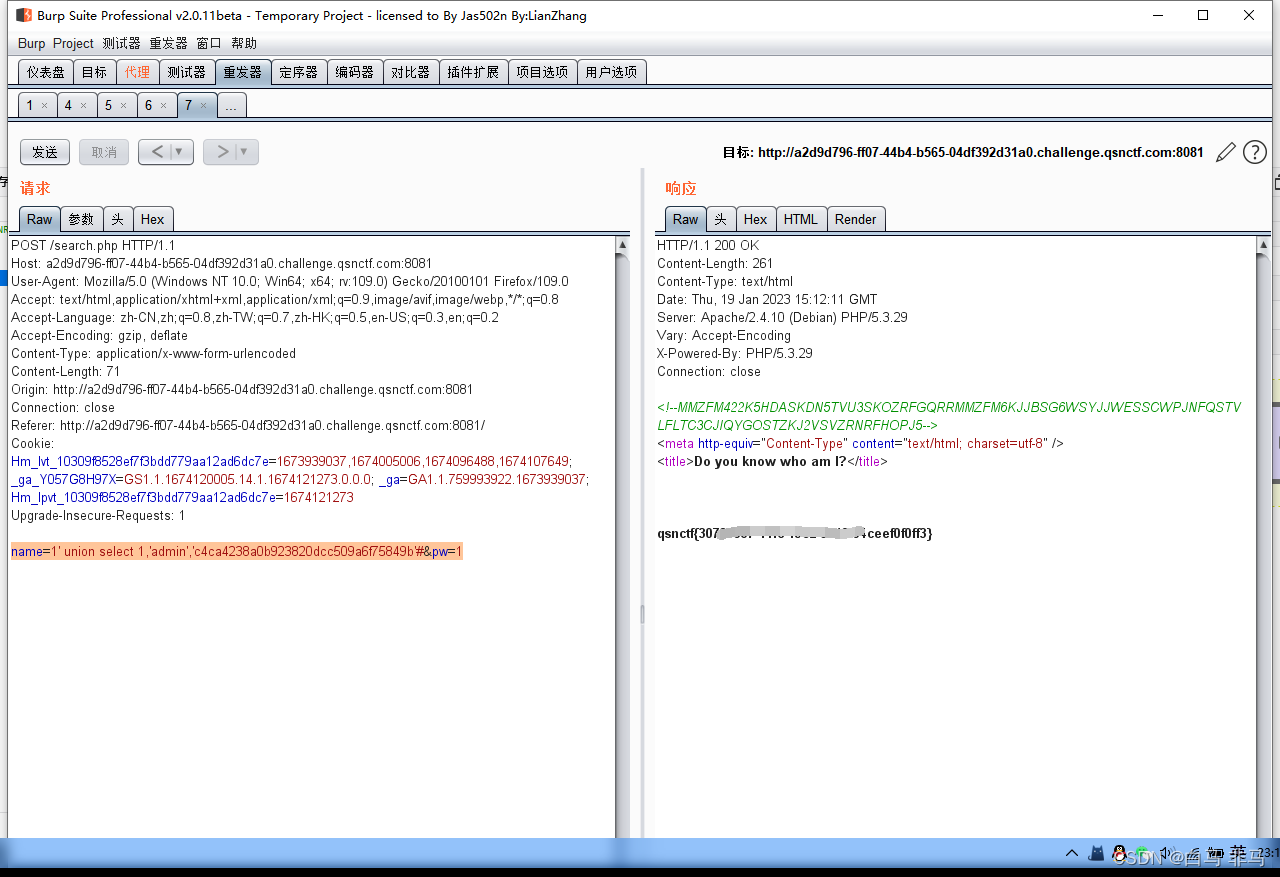Go forward with the > history button
This screenshot has height=877, width=1280.
(x=222, y=152)
